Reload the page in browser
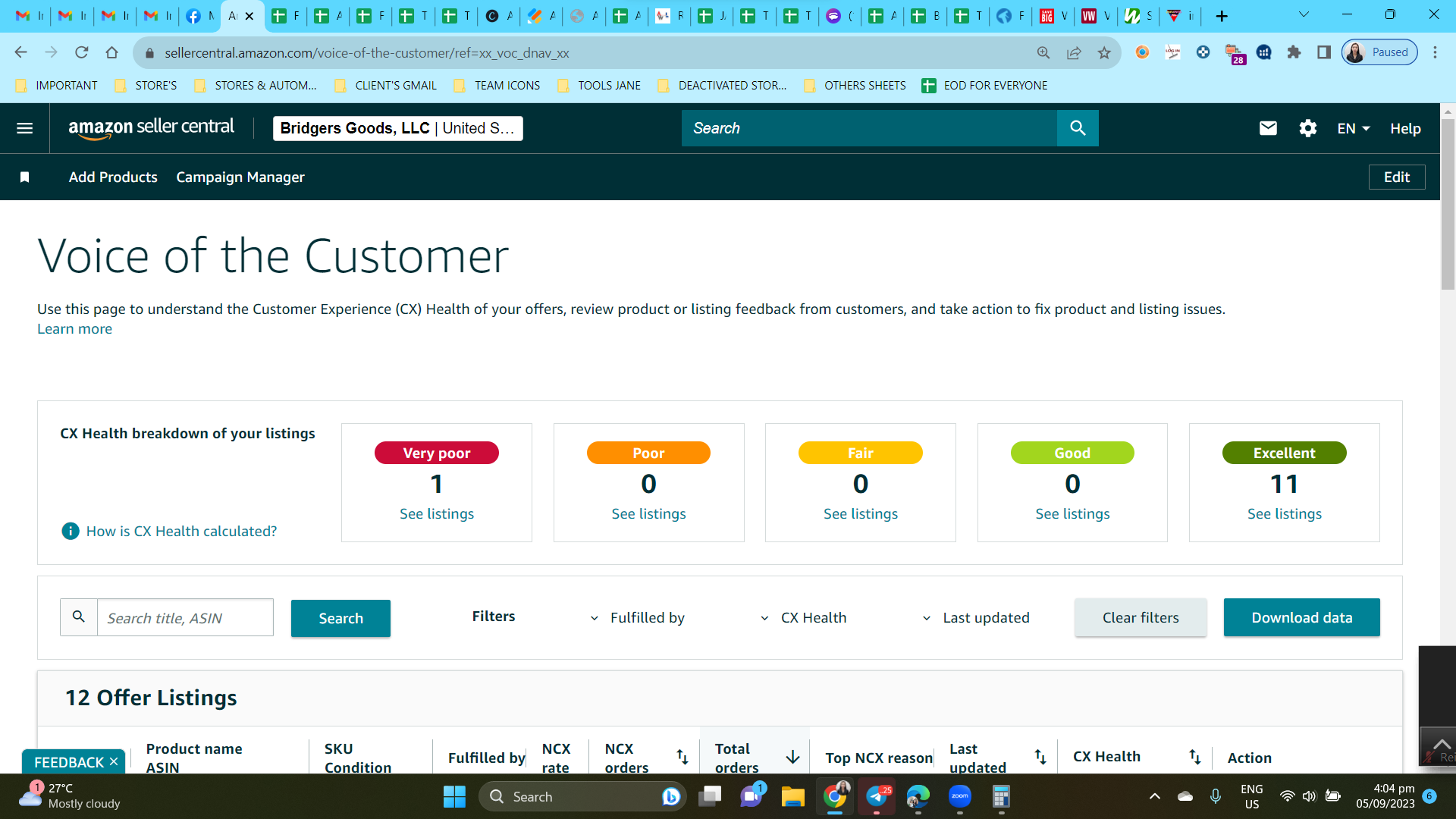Image resolution: width=1456 pixels, height=819 pixels. point(81,52)
